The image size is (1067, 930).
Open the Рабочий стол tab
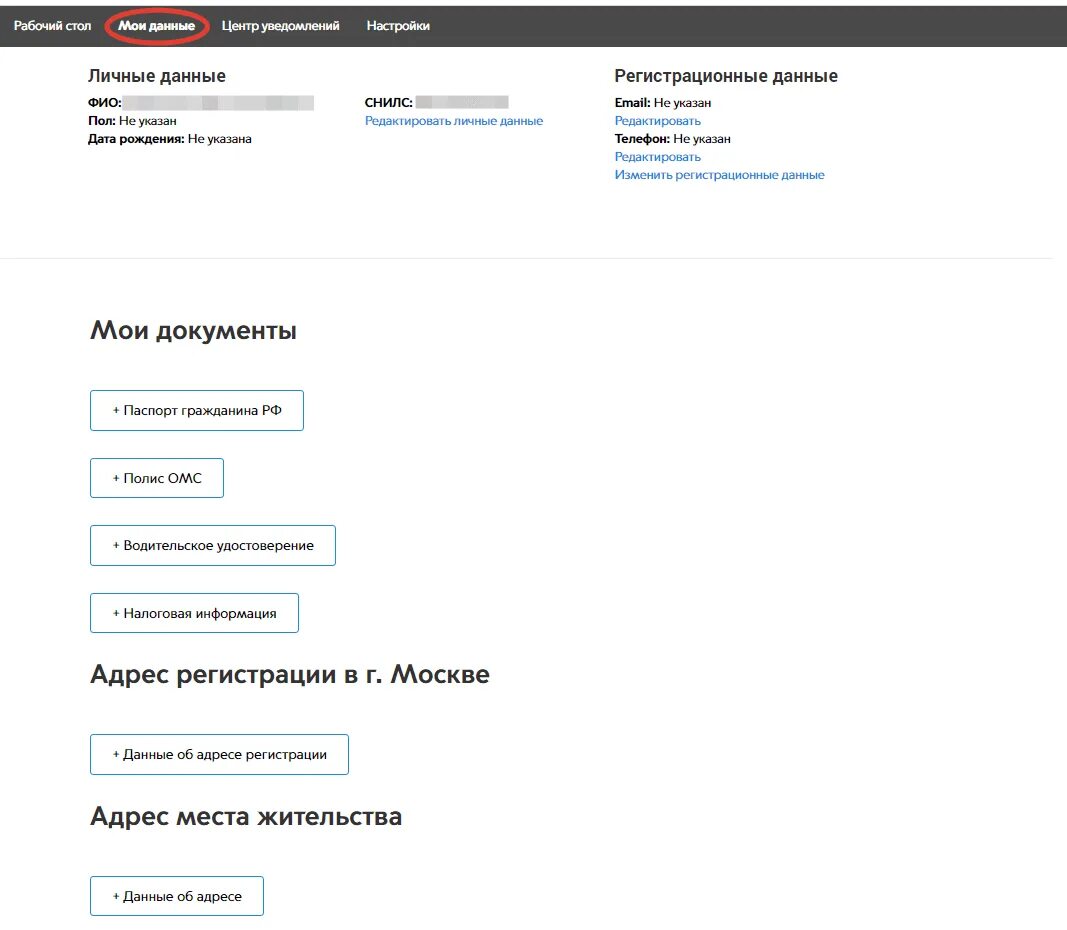pos(52,26)
